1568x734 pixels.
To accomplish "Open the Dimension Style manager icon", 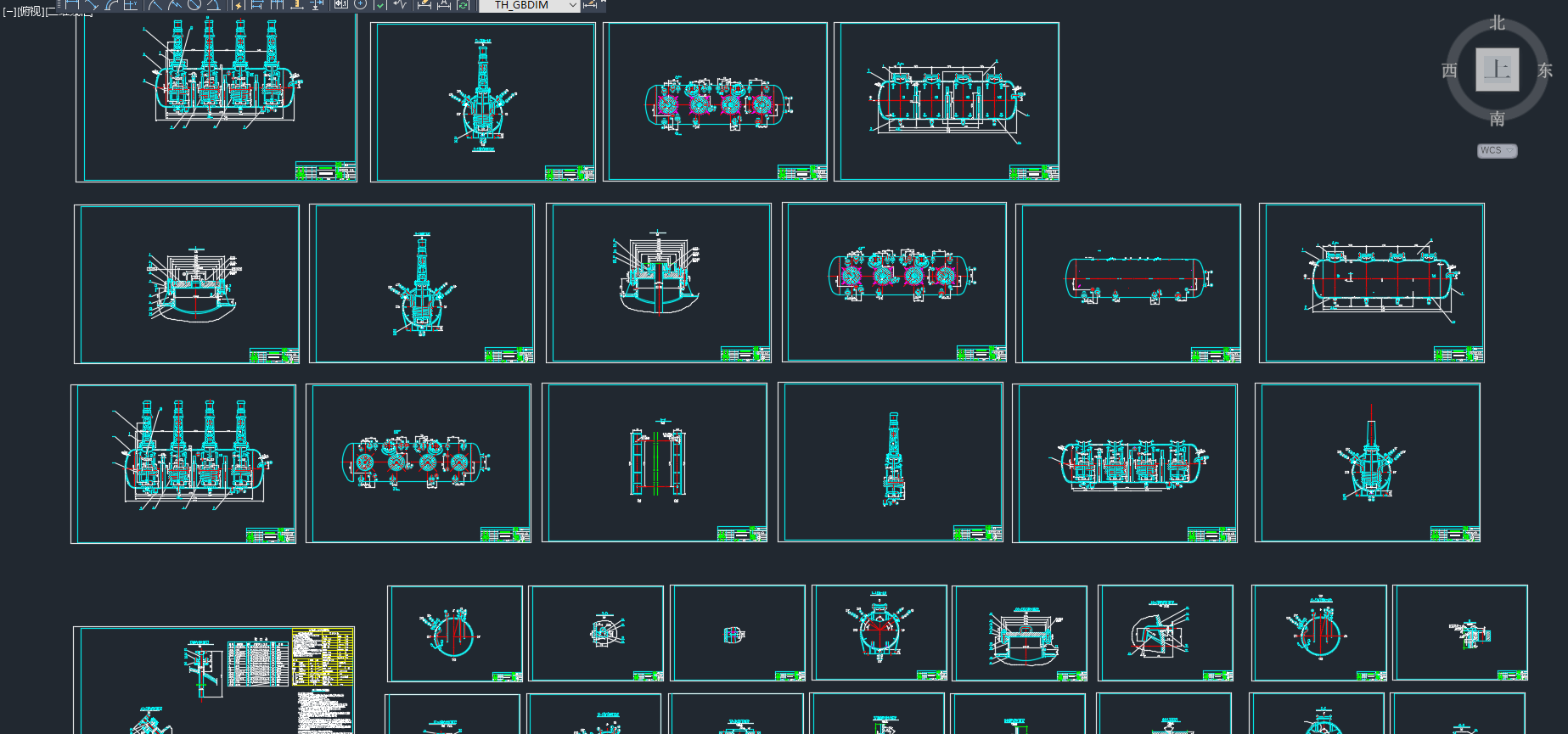I will click(x=590, y=4).
